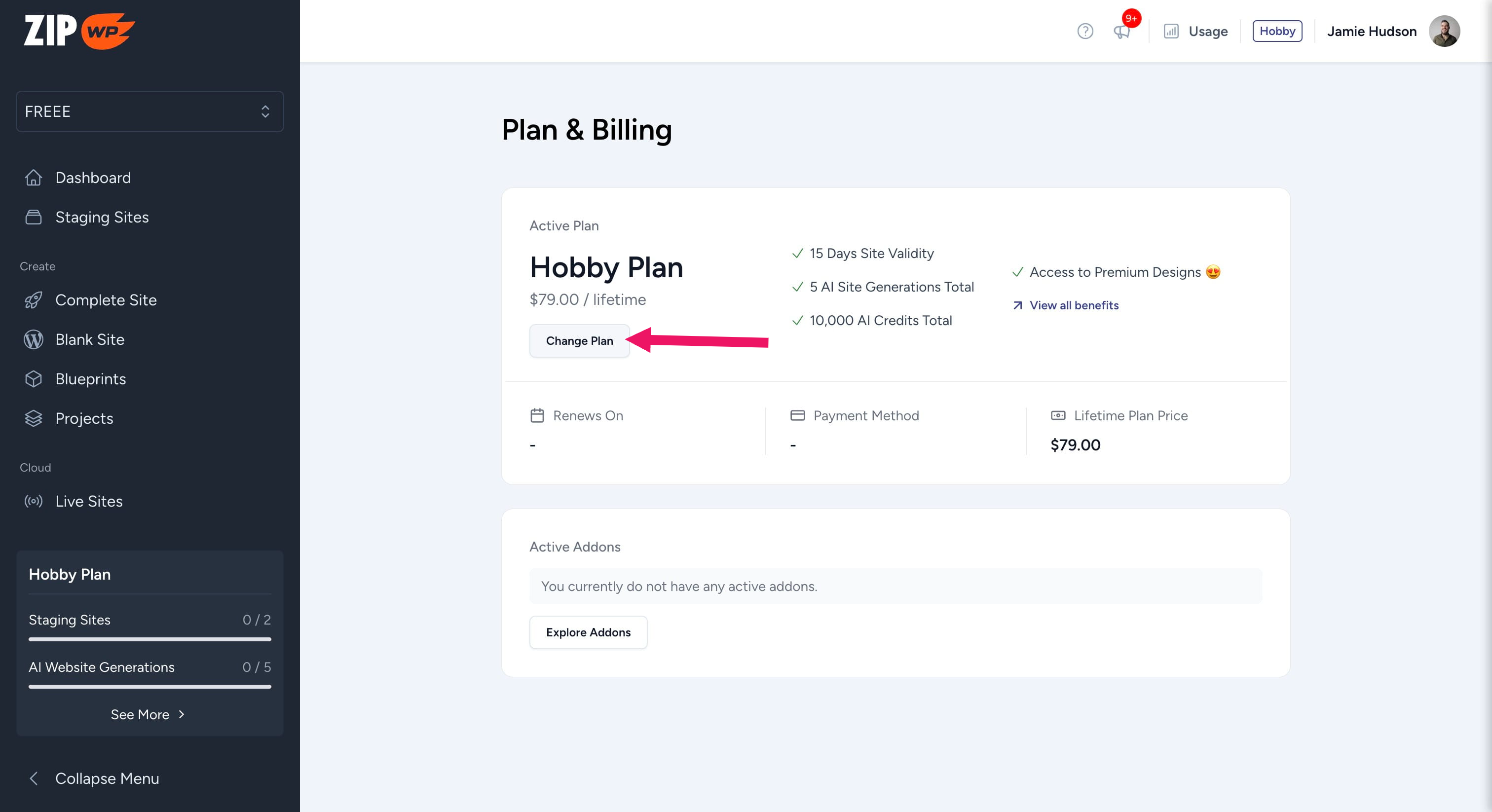Click the Complete Site rocket icon

point(34,300)
